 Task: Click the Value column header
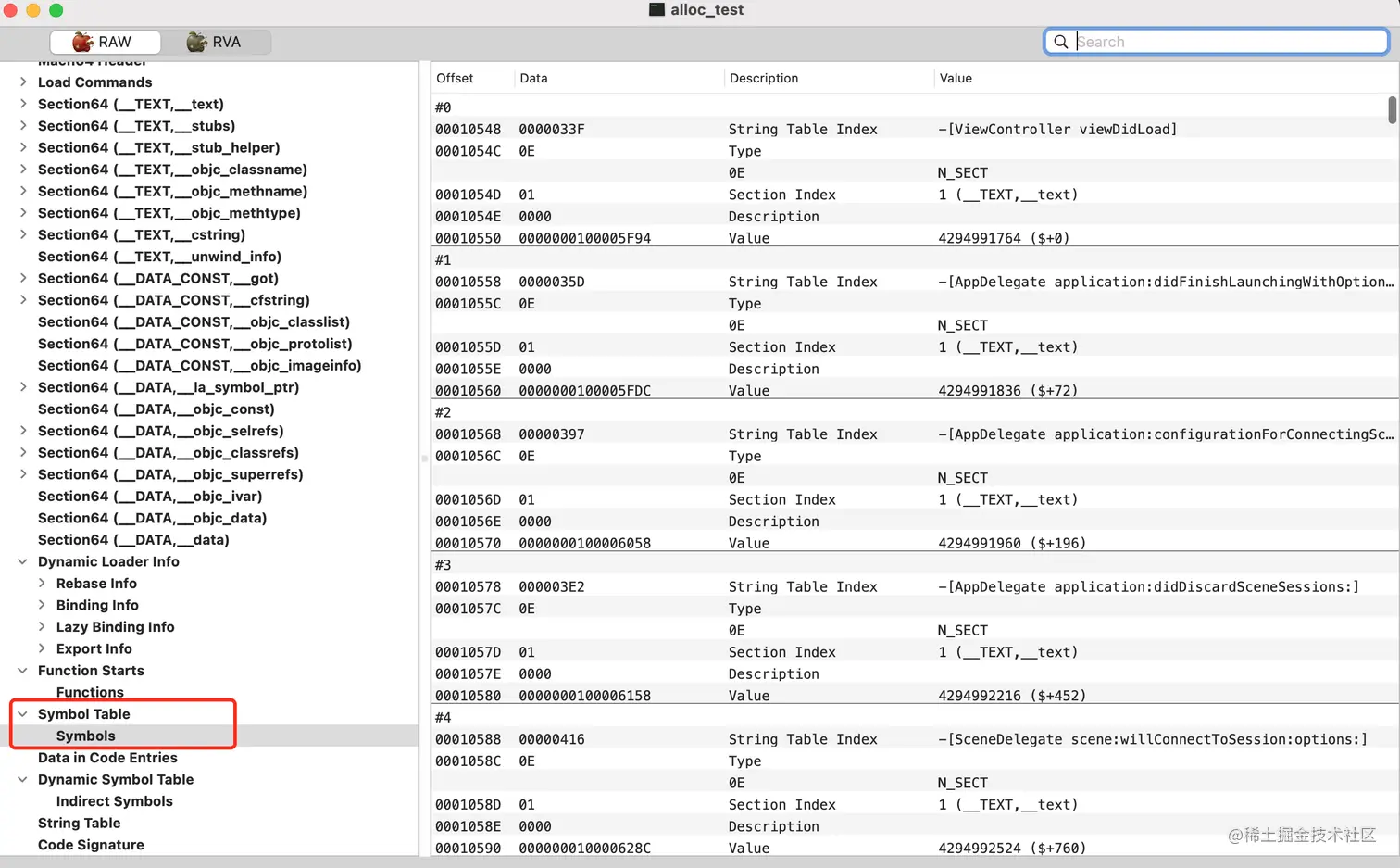(x=956, y=78)
